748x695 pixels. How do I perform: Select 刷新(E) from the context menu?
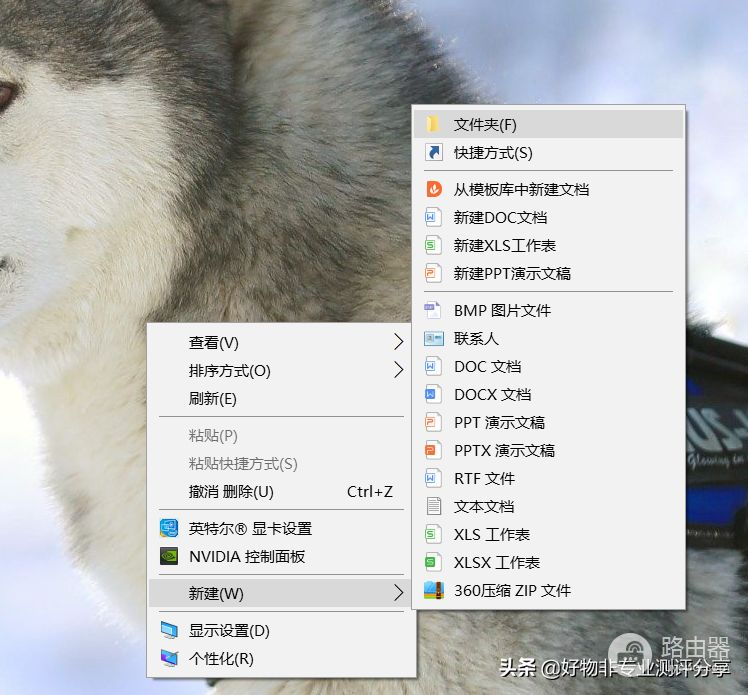click(213, 399)
